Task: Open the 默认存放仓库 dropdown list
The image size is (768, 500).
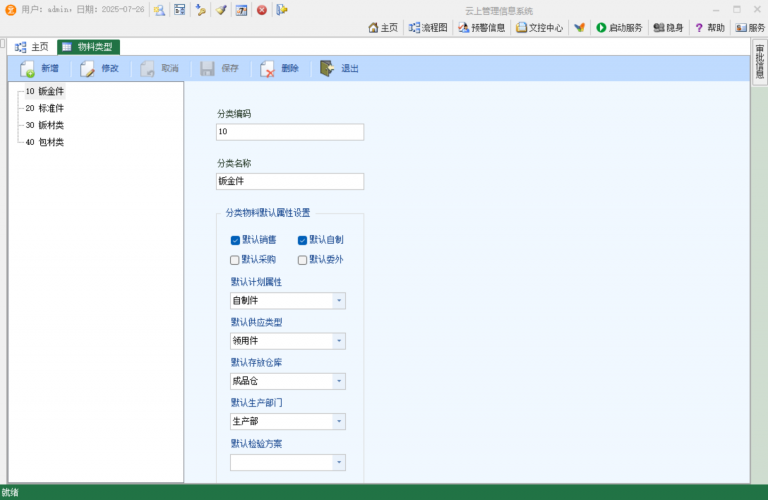Action: (339, 382)
